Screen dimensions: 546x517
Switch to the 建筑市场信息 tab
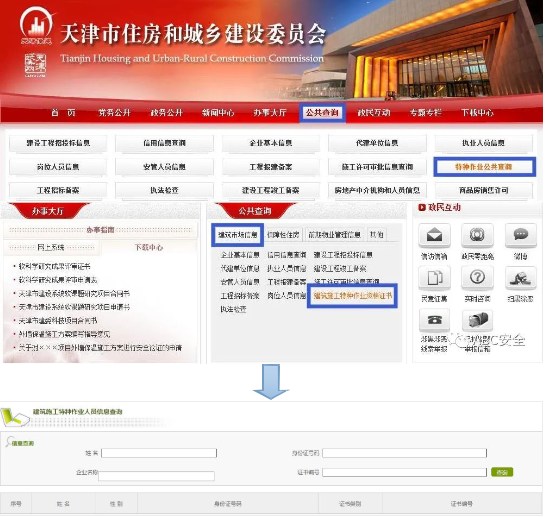[x=237, y=235]
